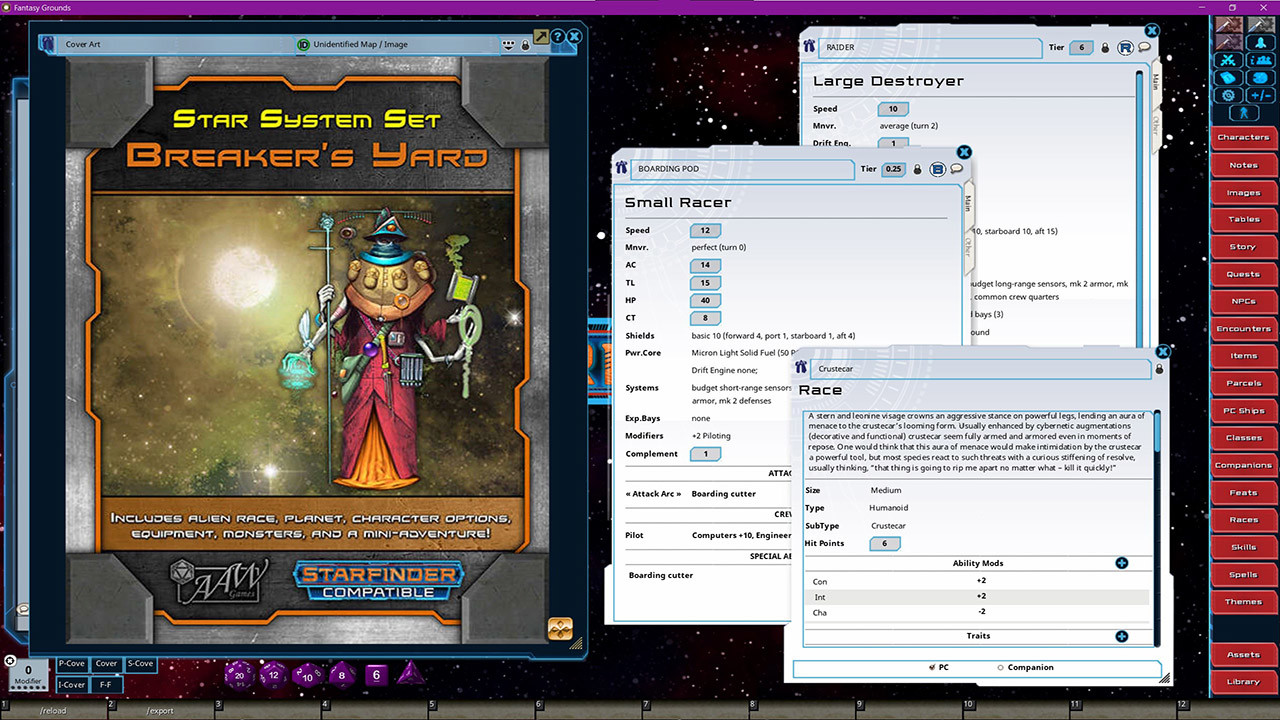This screenshot has height=720, width=1280.
Task: Roll the purple d20 die
Action: tap(240, 675)
